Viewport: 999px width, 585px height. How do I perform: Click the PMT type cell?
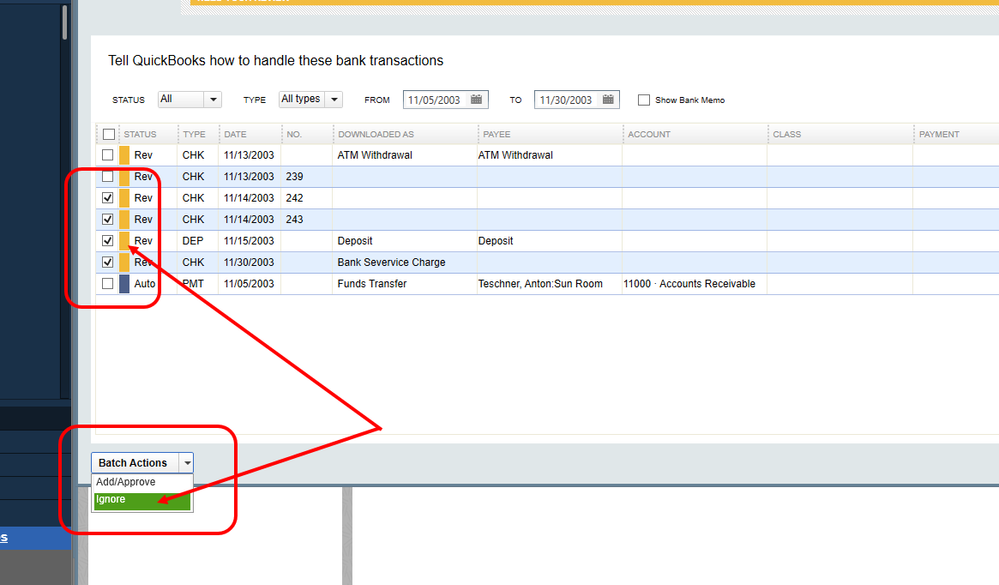(x=198, y=284)
